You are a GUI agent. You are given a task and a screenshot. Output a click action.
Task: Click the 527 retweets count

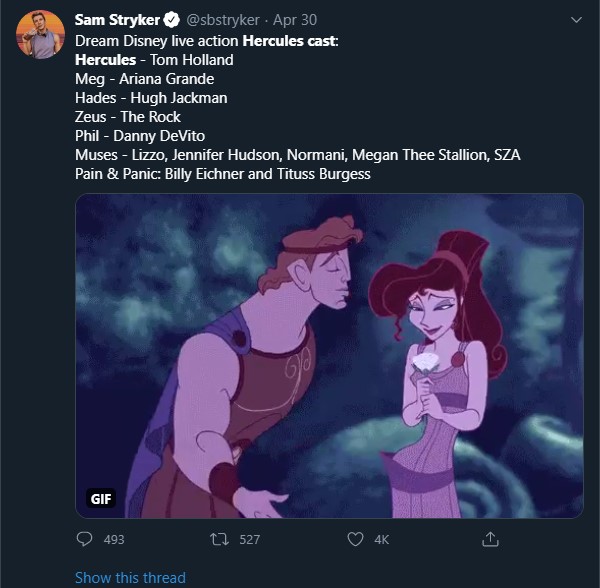click(250, 539)
